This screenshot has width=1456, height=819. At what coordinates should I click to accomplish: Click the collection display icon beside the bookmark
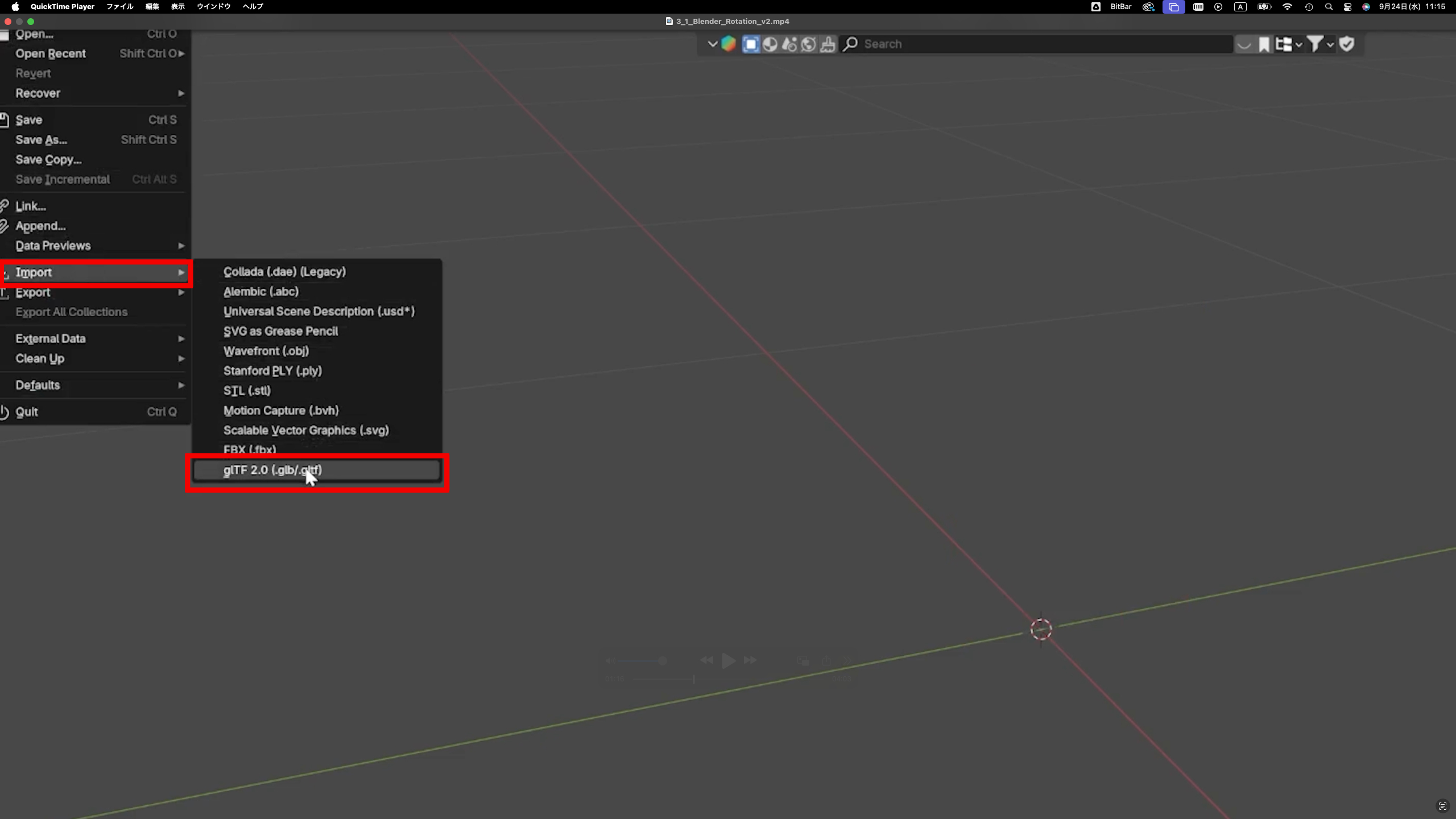click(1285, 44)
